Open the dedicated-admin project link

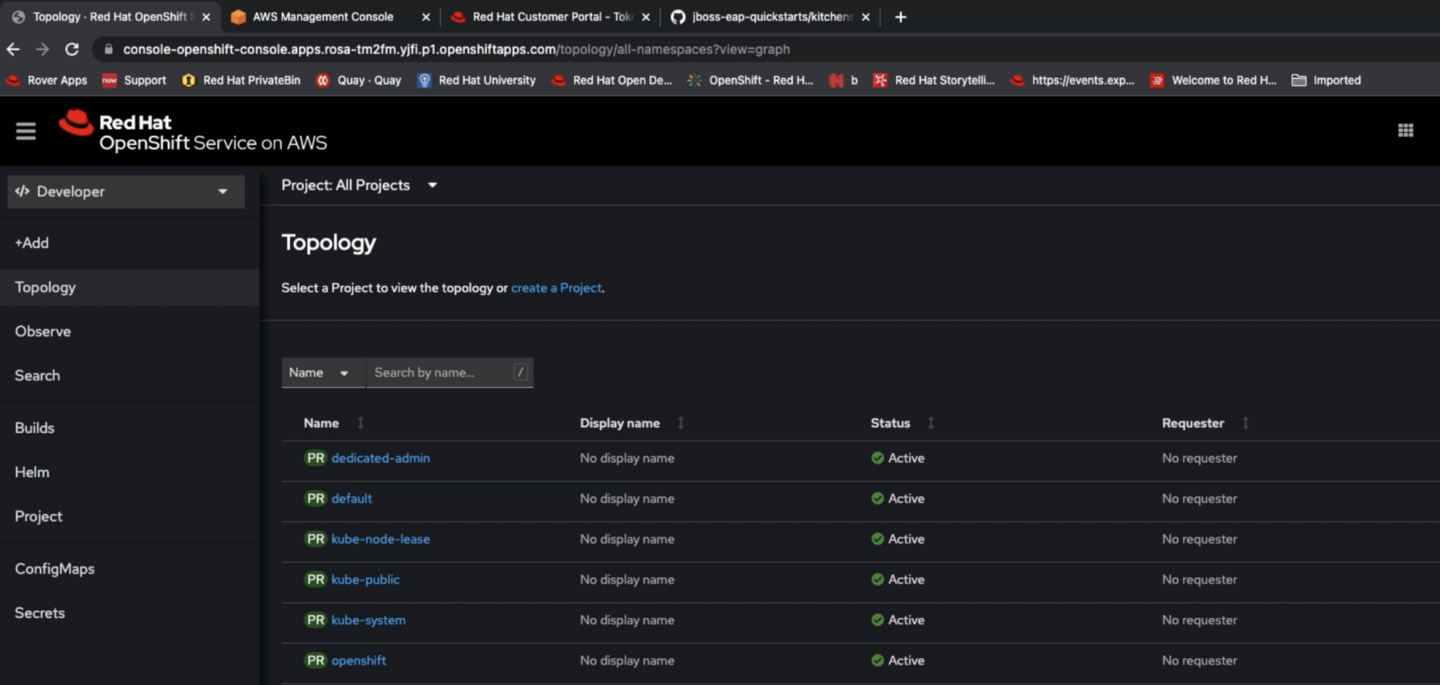pyautogui.click(x=380, y=458)
